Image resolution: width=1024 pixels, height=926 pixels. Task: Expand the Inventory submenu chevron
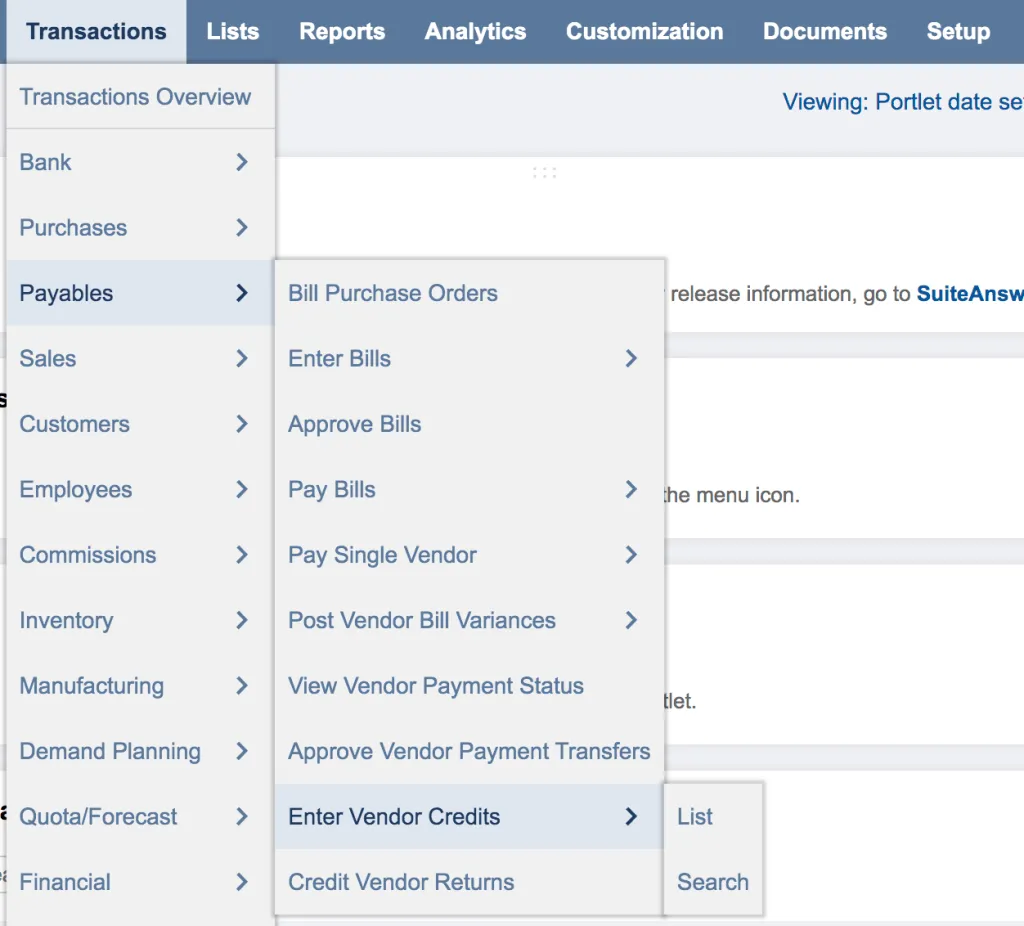tap(242, 620)
